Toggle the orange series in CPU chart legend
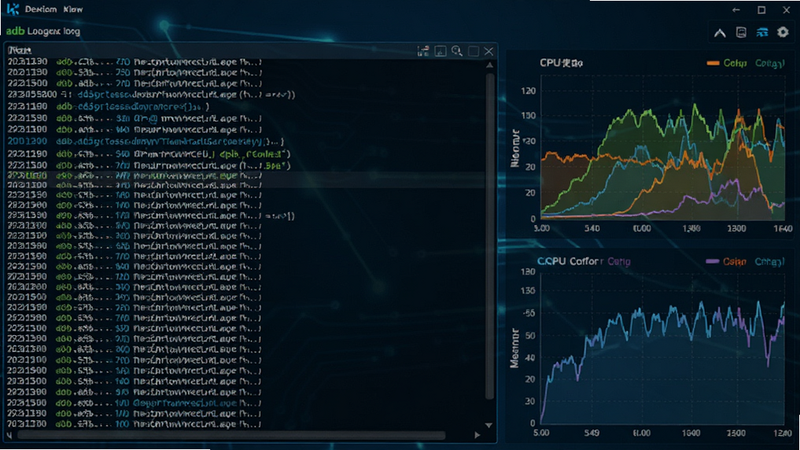This screenshot has height=450, width=800. 727,63
